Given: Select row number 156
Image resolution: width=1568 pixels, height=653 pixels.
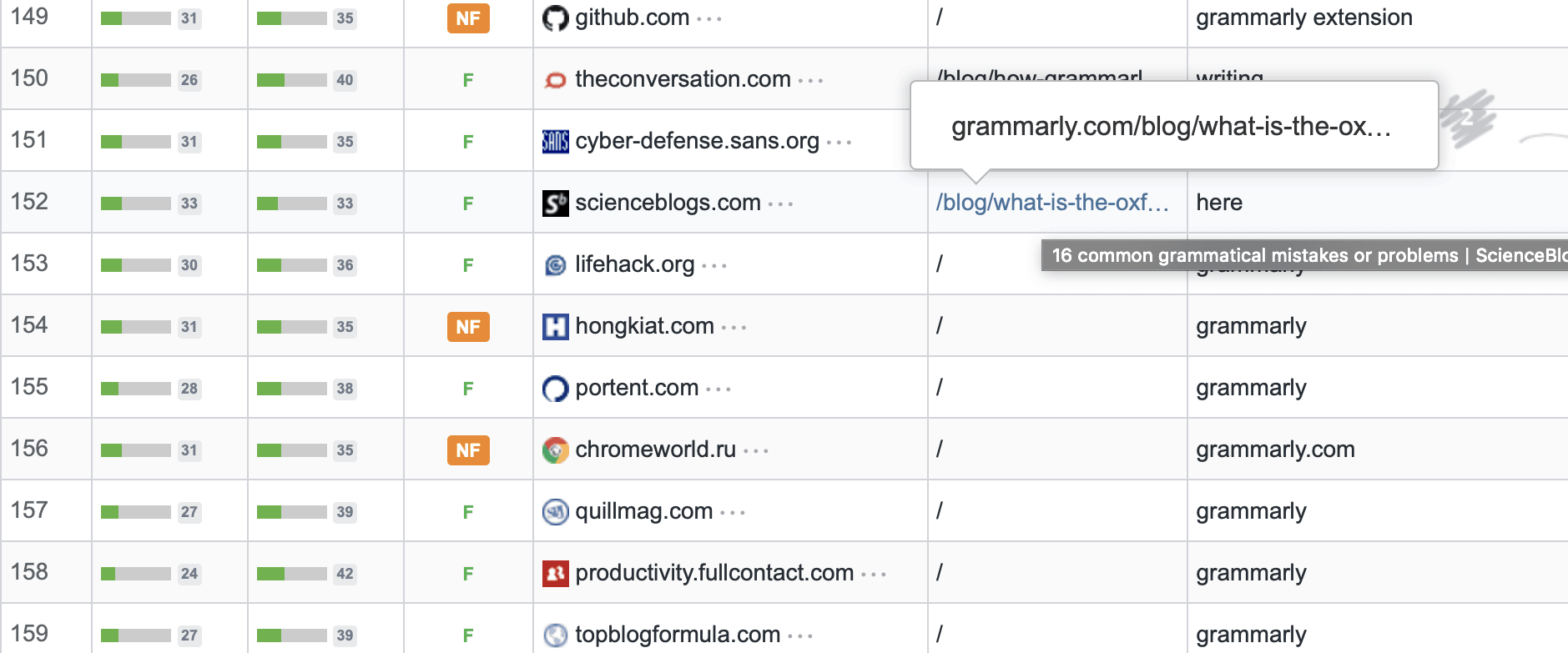Looking at the screenshot, I should (29, 449).
